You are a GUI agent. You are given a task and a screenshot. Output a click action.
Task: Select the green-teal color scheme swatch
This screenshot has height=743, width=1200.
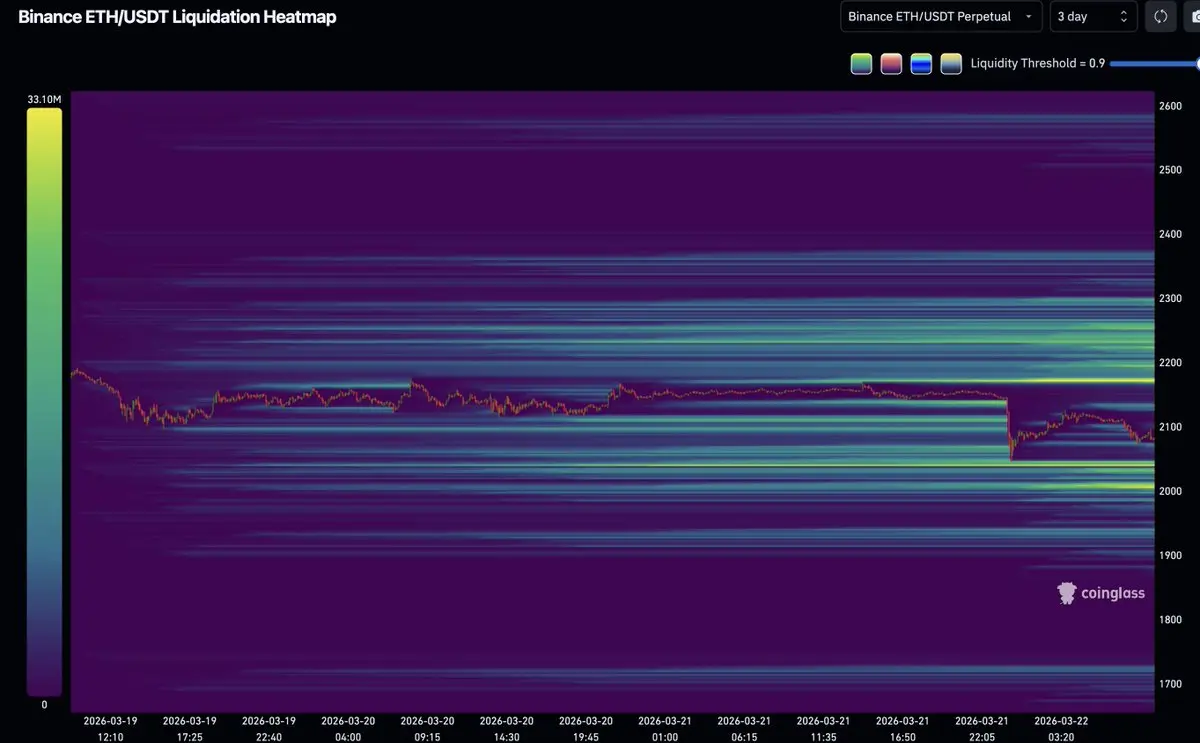pyautogui.click(x=861, y=64)
